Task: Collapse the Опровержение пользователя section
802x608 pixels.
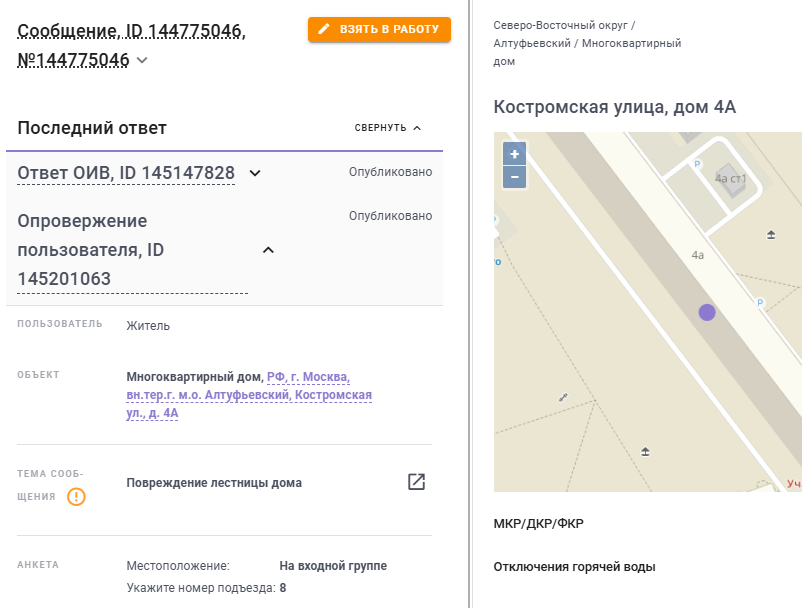Action: tap(268, 250)
